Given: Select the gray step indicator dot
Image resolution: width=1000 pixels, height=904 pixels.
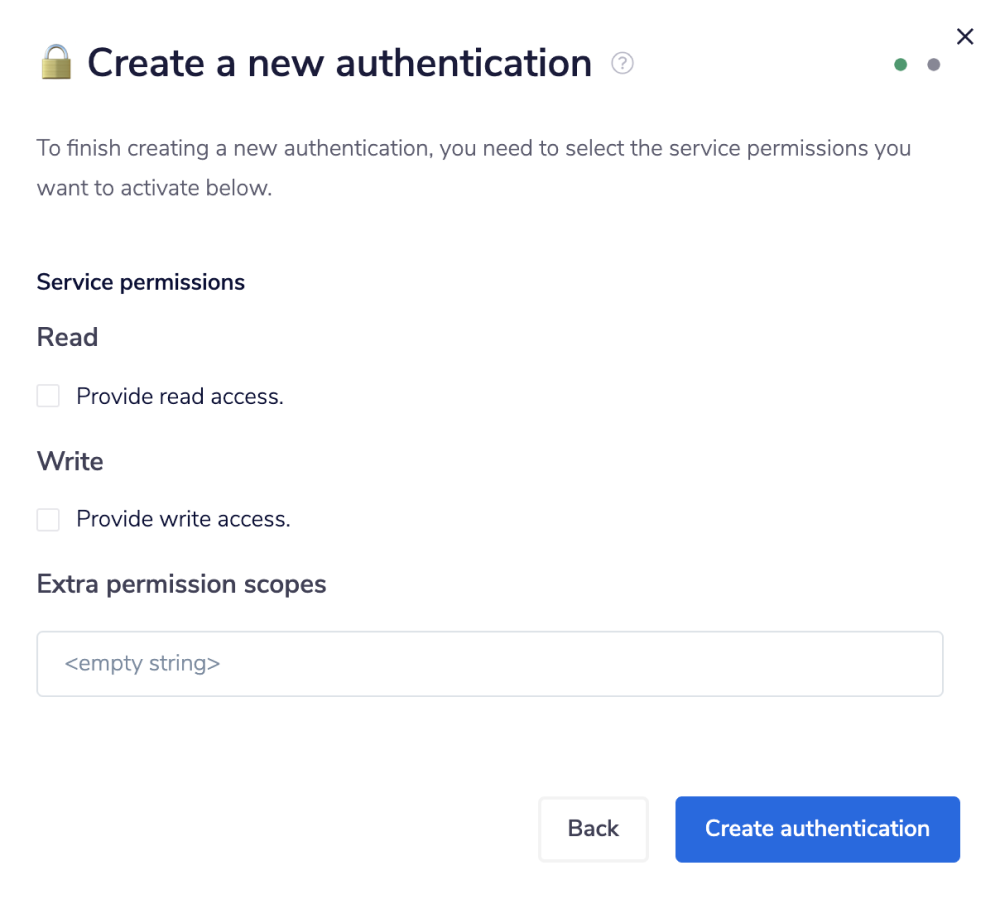Looking at the screenshot, I should (934, 65).
